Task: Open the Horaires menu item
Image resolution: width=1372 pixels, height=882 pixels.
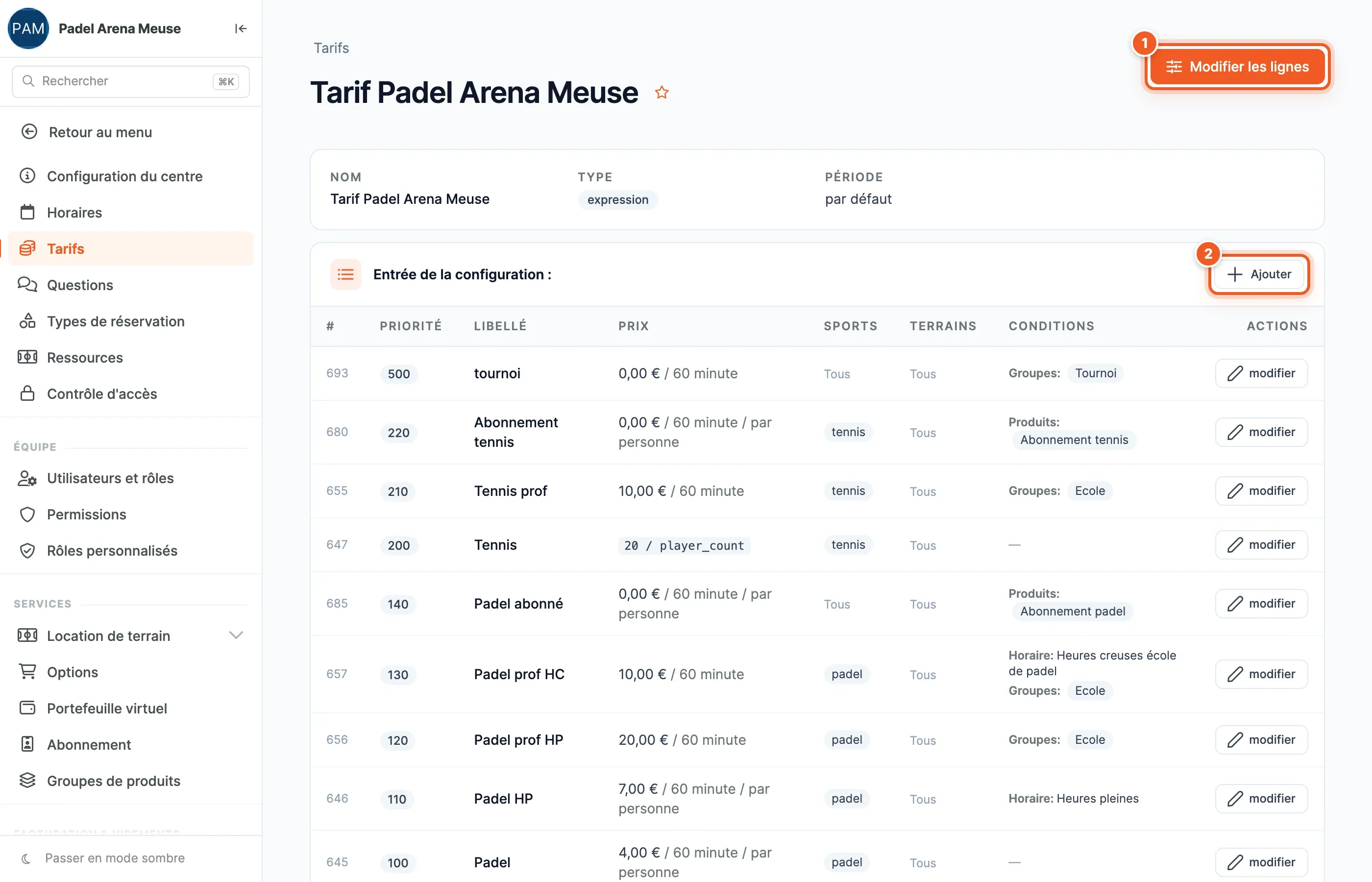Action: (x=131, y=213)
